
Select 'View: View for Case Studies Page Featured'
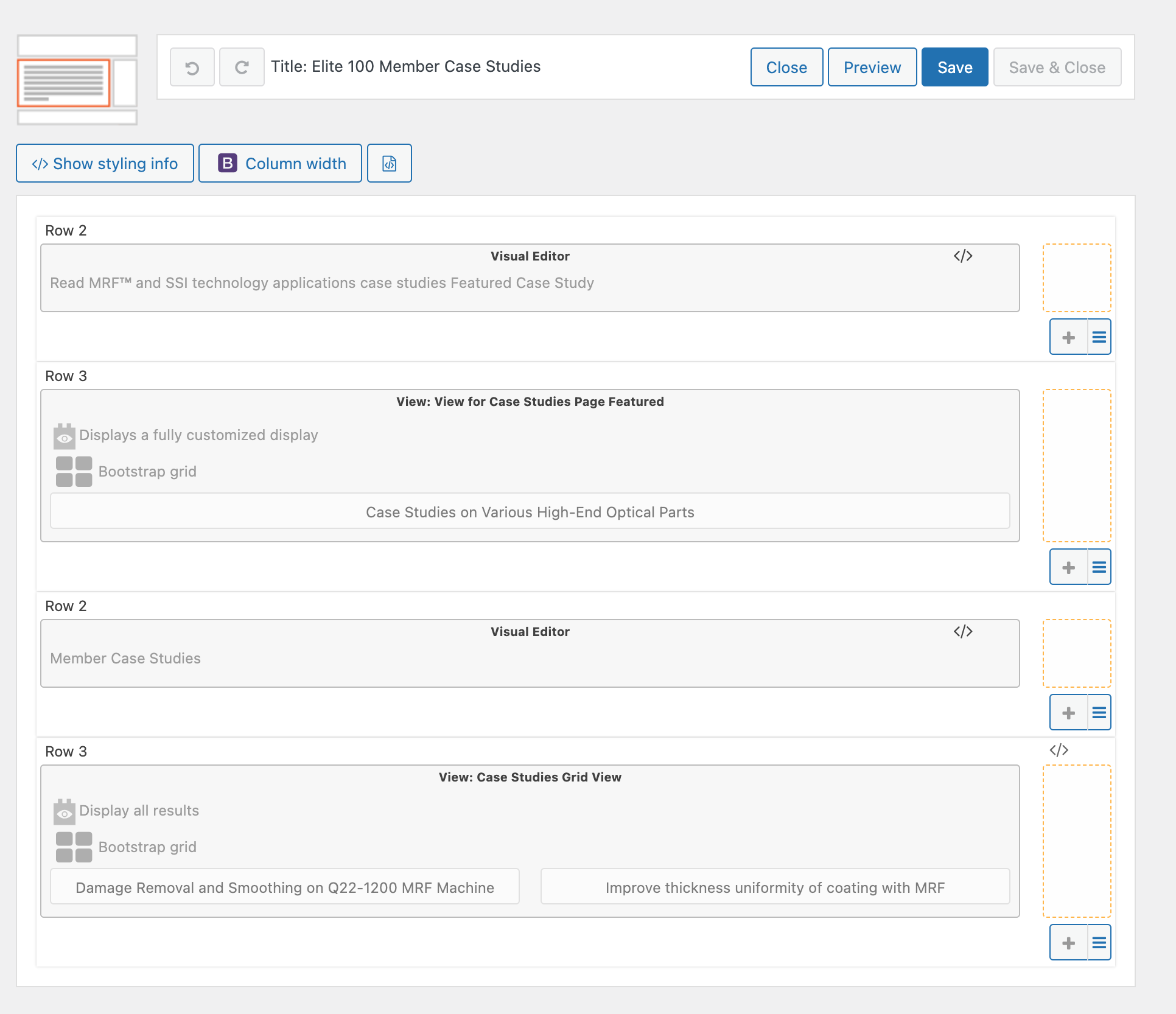[530, 402]
